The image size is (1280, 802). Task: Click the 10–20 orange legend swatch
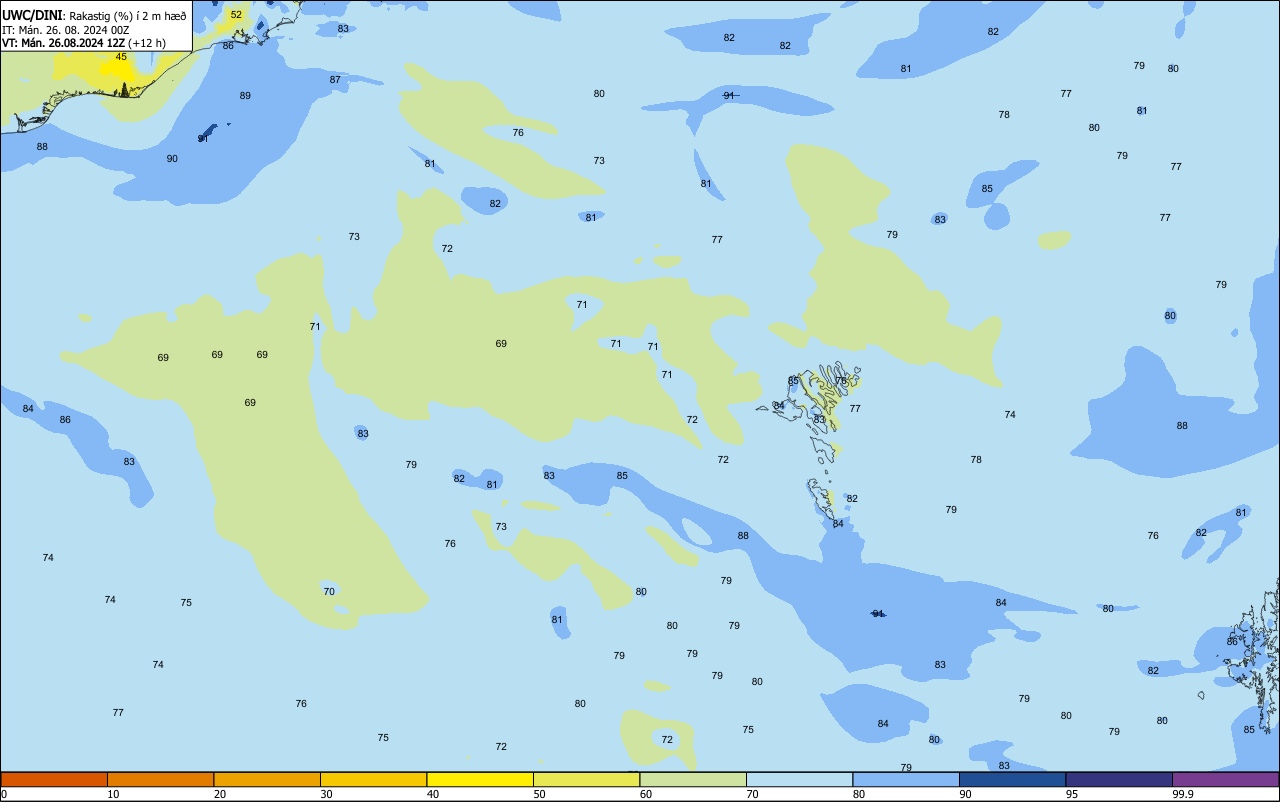(160, 779)
